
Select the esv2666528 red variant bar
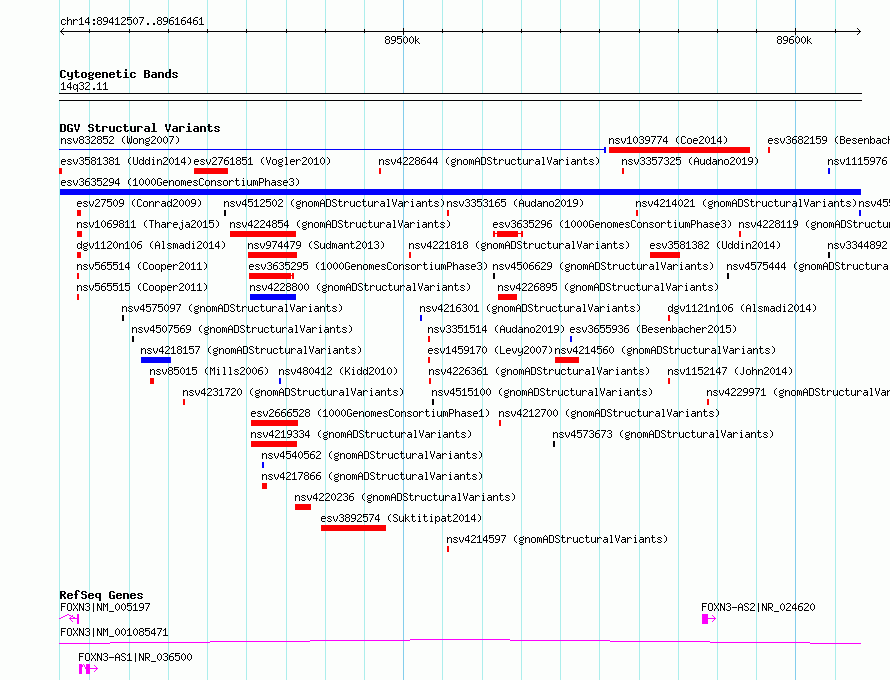[274, 423]
